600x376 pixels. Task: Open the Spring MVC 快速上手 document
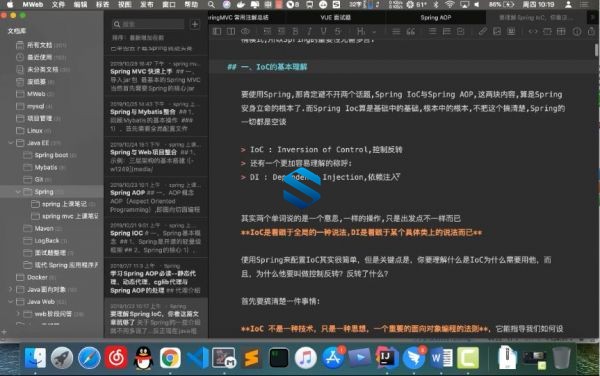click(156, 76)
